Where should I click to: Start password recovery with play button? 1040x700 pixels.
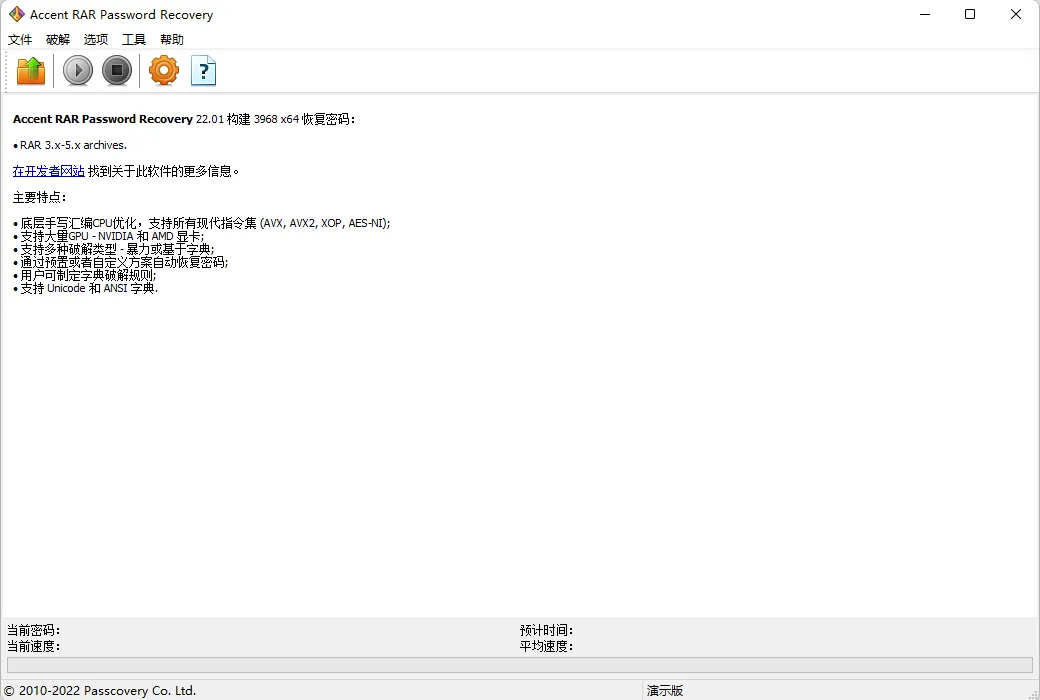coord(78,70)
